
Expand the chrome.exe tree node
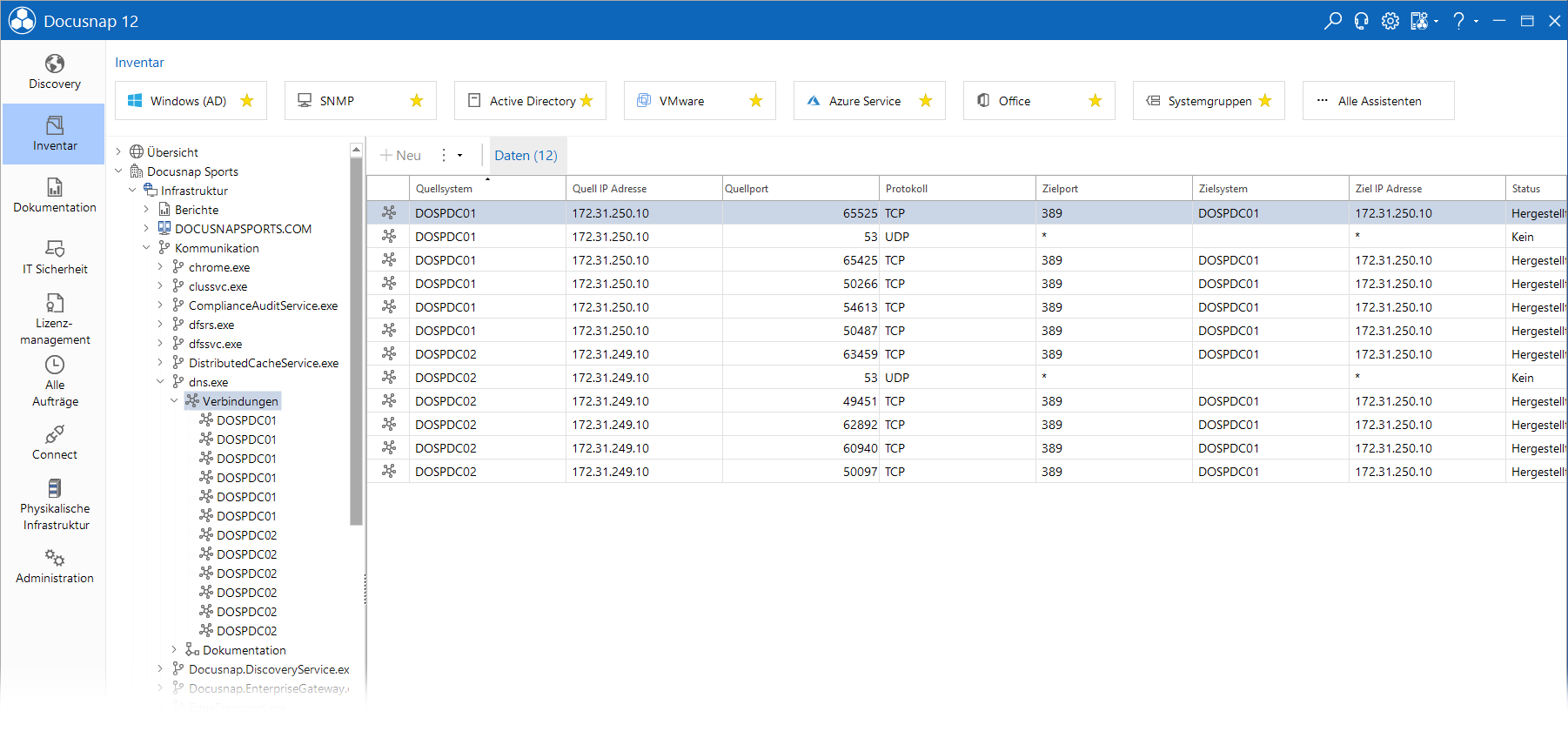[161, 267]
